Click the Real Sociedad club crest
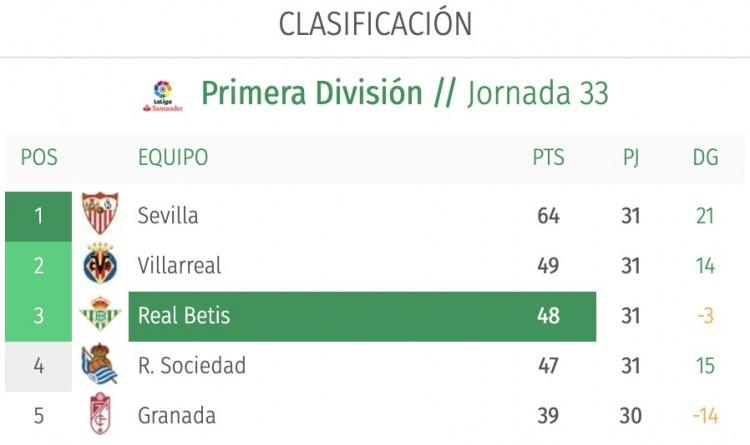Viewport: 750px width, 445px height. (x=100, y=365)
